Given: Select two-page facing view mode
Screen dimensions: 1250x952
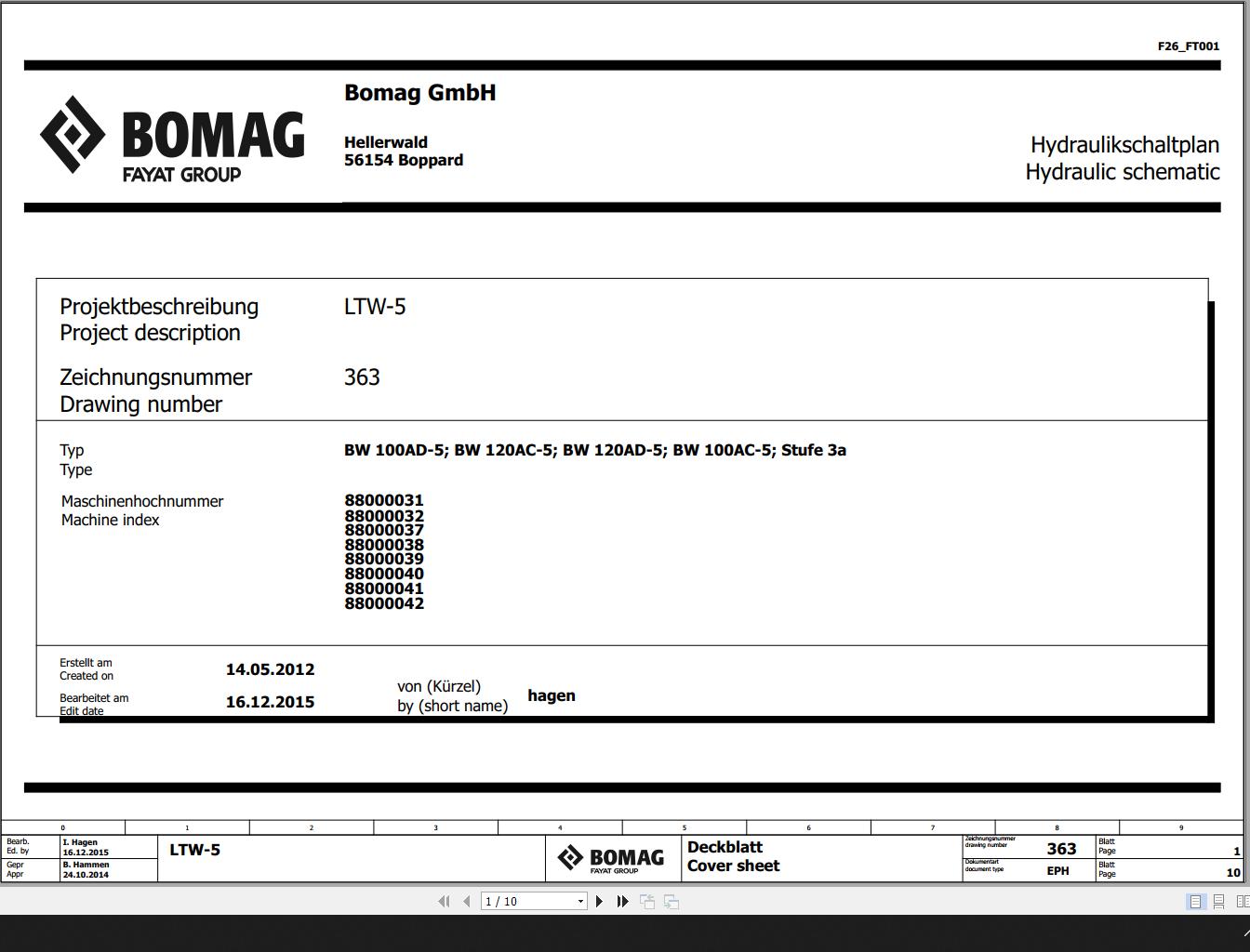Looking at the screenshot, I should point(1242,901).
